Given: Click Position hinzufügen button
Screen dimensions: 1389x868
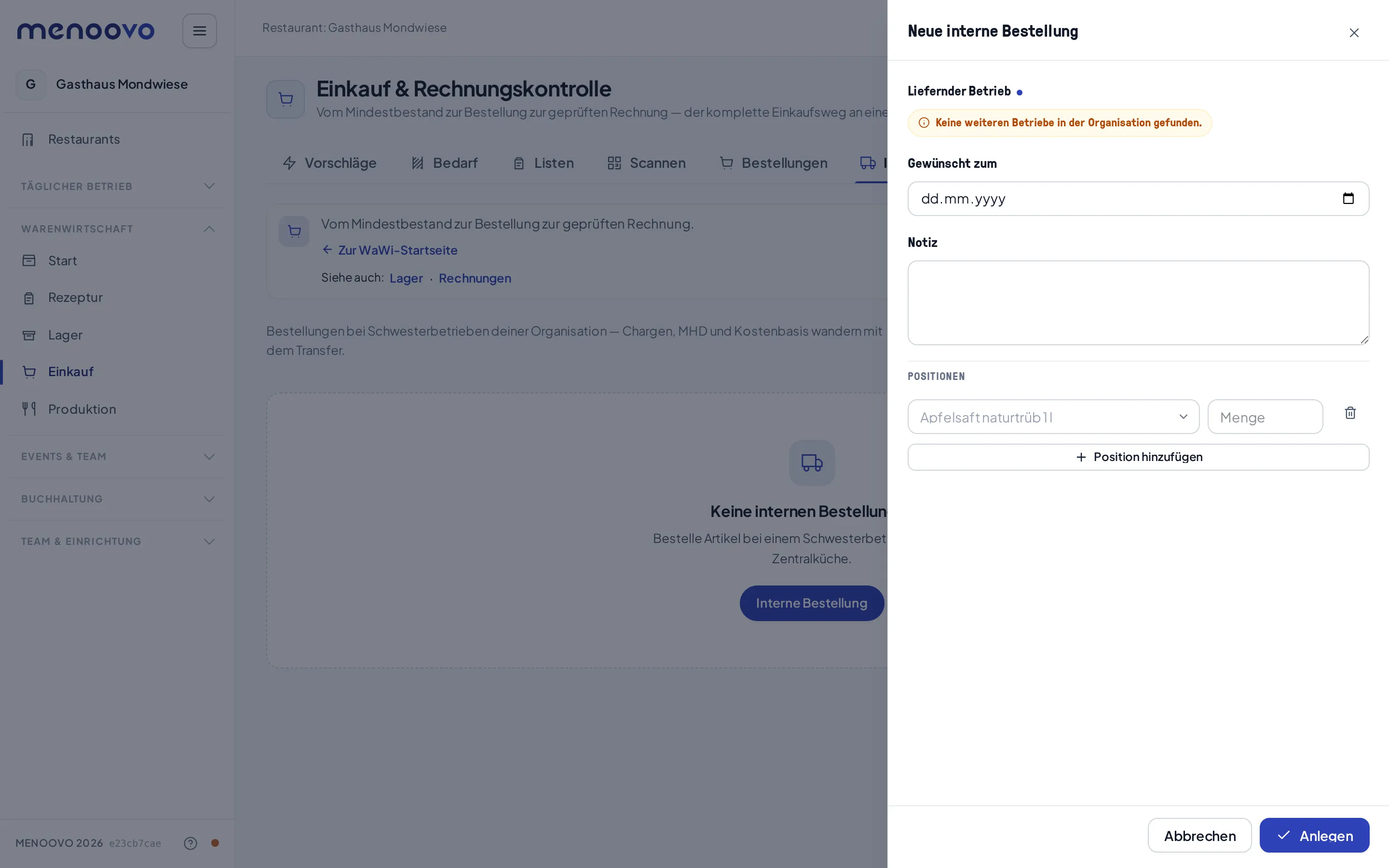Looking at the screenshot, I should click(1138, 457).
